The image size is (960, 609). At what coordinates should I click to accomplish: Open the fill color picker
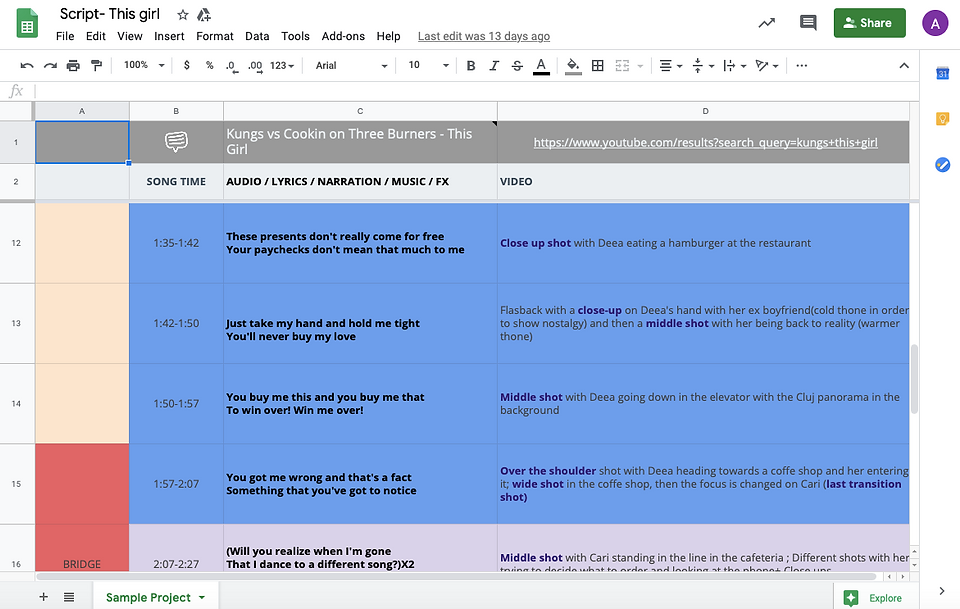tap(573, 66)
